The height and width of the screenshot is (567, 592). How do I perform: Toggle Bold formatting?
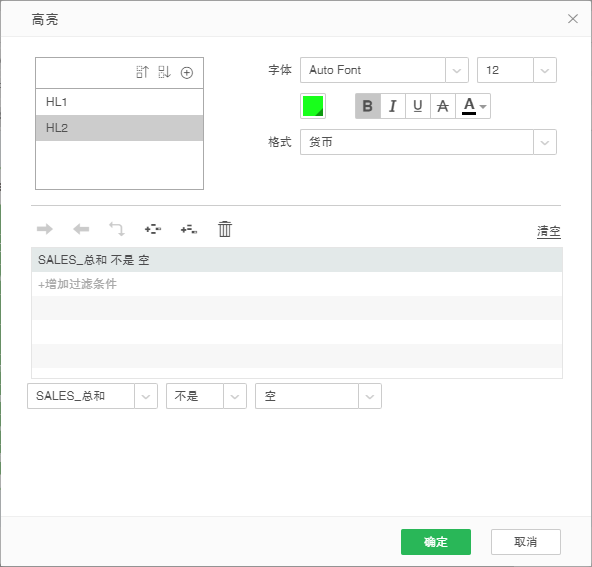coord(368,106)
